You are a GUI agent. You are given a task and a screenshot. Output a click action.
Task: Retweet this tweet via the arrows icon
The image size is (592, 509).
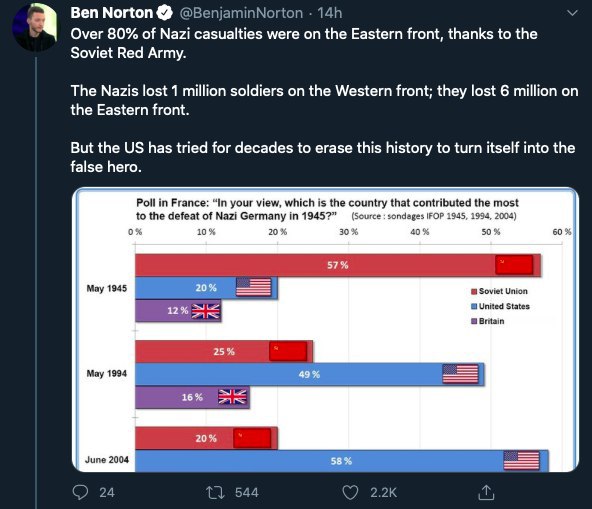(215, 492)
